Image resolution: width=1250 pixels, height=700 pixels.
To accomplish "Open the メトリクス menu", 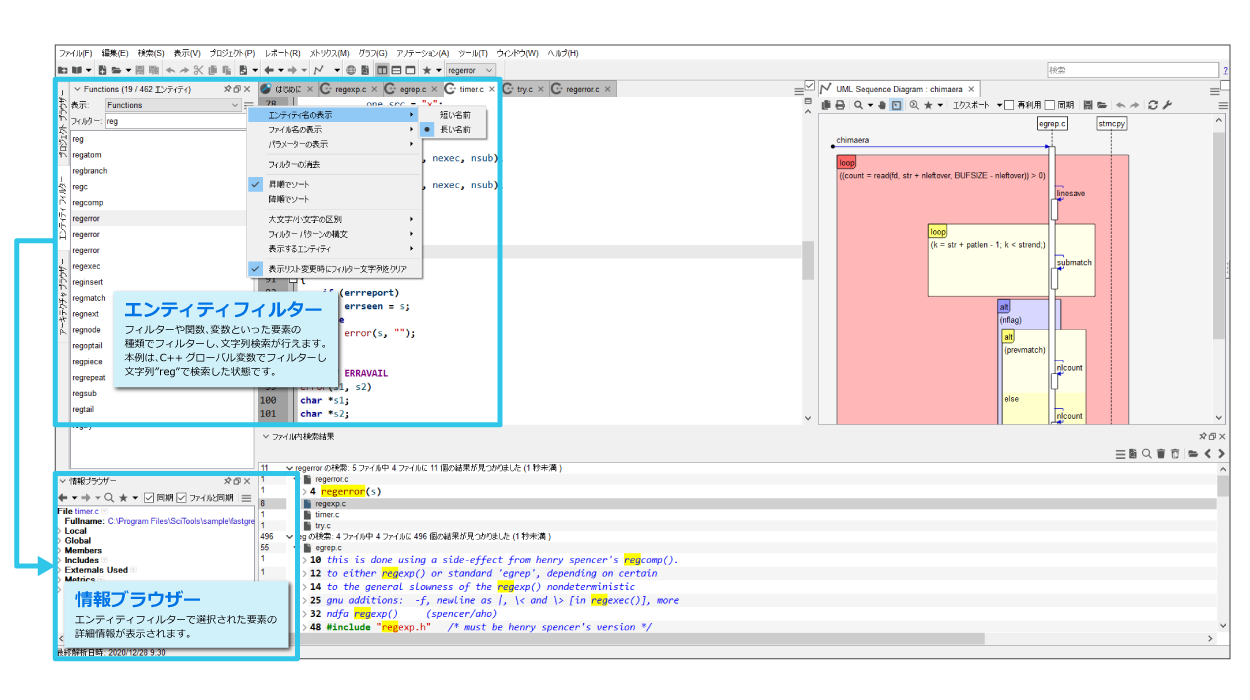I will tap(329, 53).
